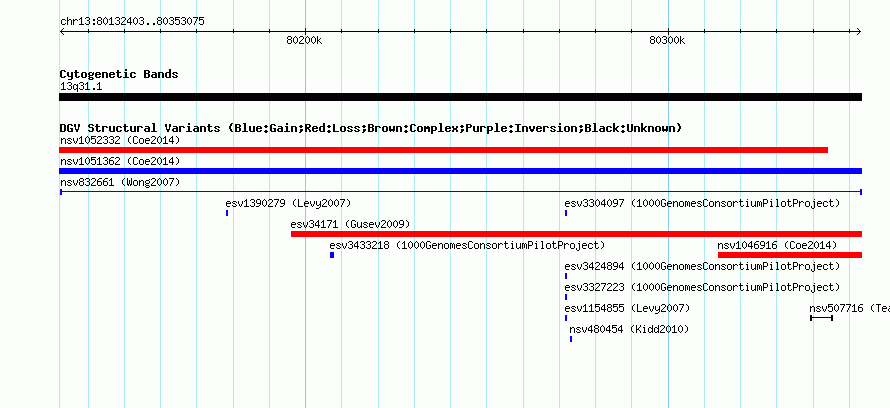Click the left arrowhead of the ruler
Viewport: 890px width, 408px height.
pyautogui.click(x=62, y=32)
